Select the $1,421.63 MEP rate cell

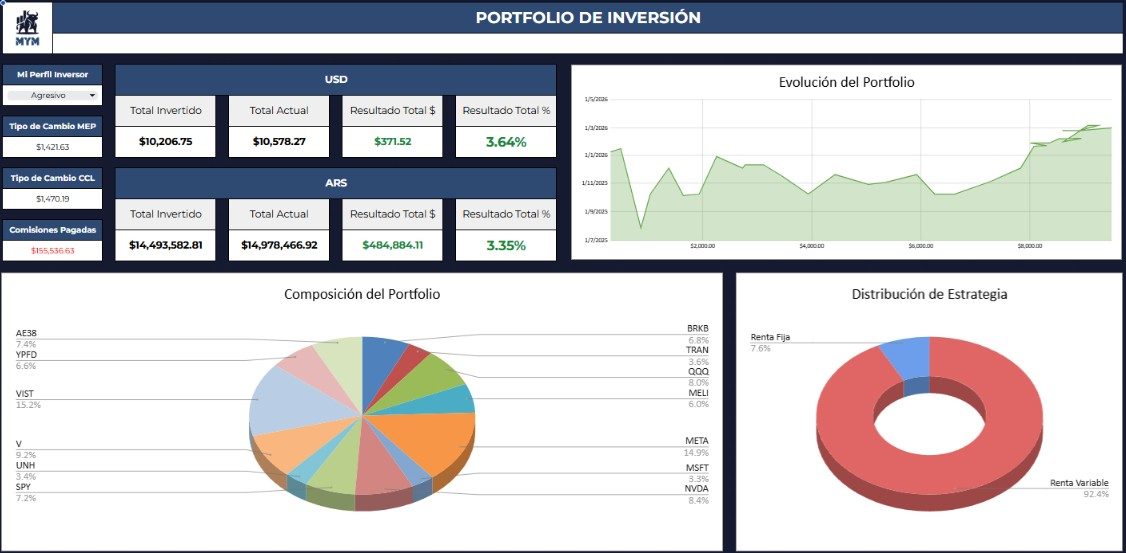pos(52,147)
